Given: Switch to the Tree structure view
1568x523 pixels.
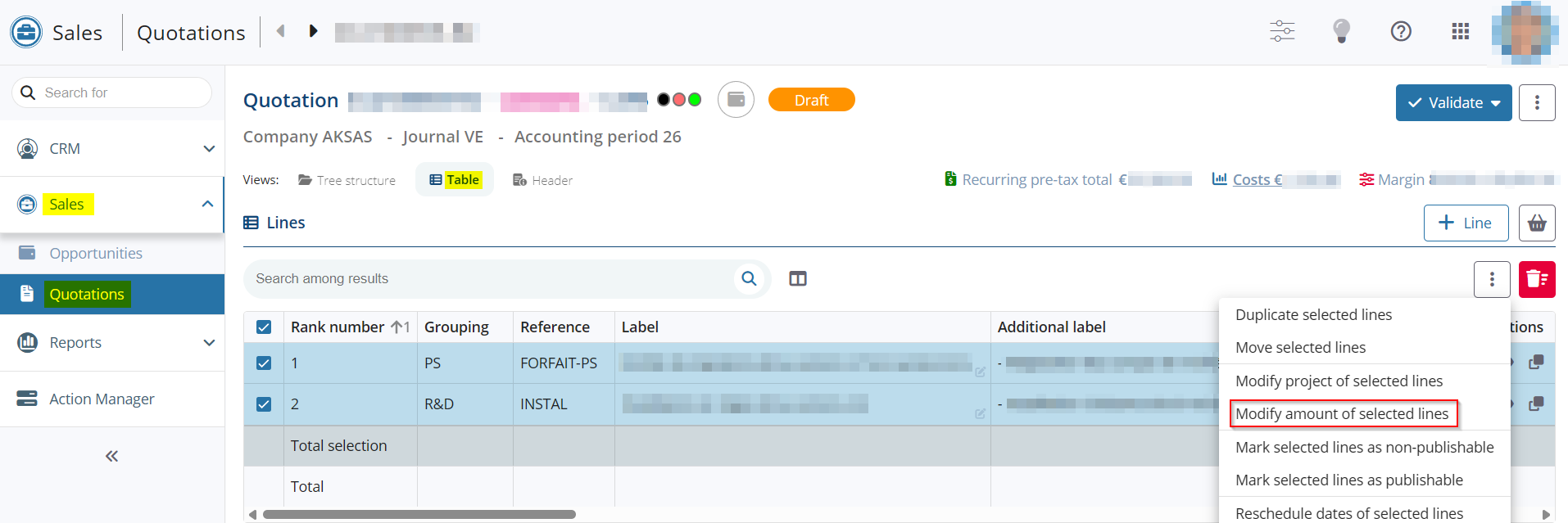Looking at the screenshot, I should click(347, 180).
